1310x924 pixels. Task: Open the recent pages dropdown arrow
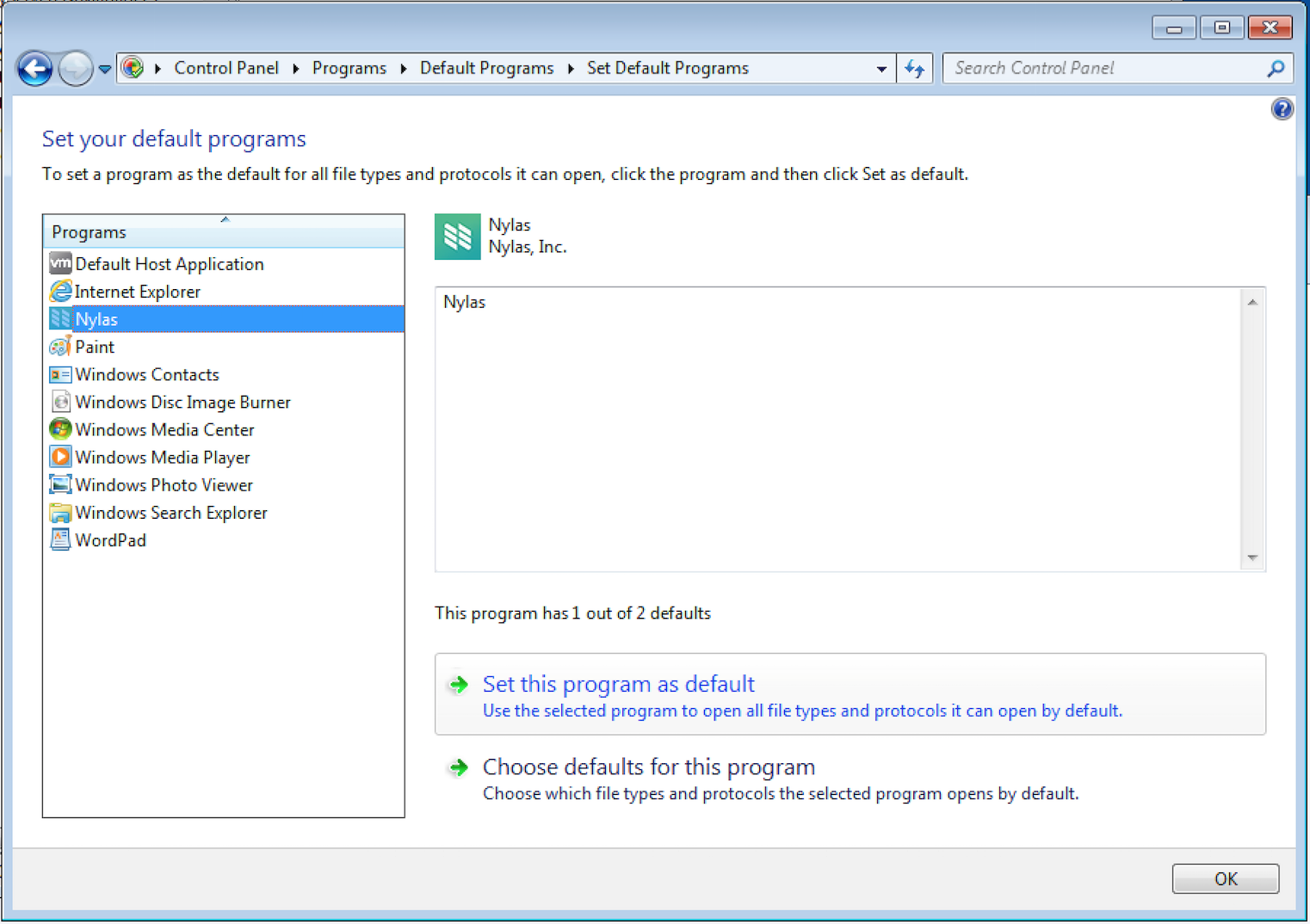click(104, 69)
